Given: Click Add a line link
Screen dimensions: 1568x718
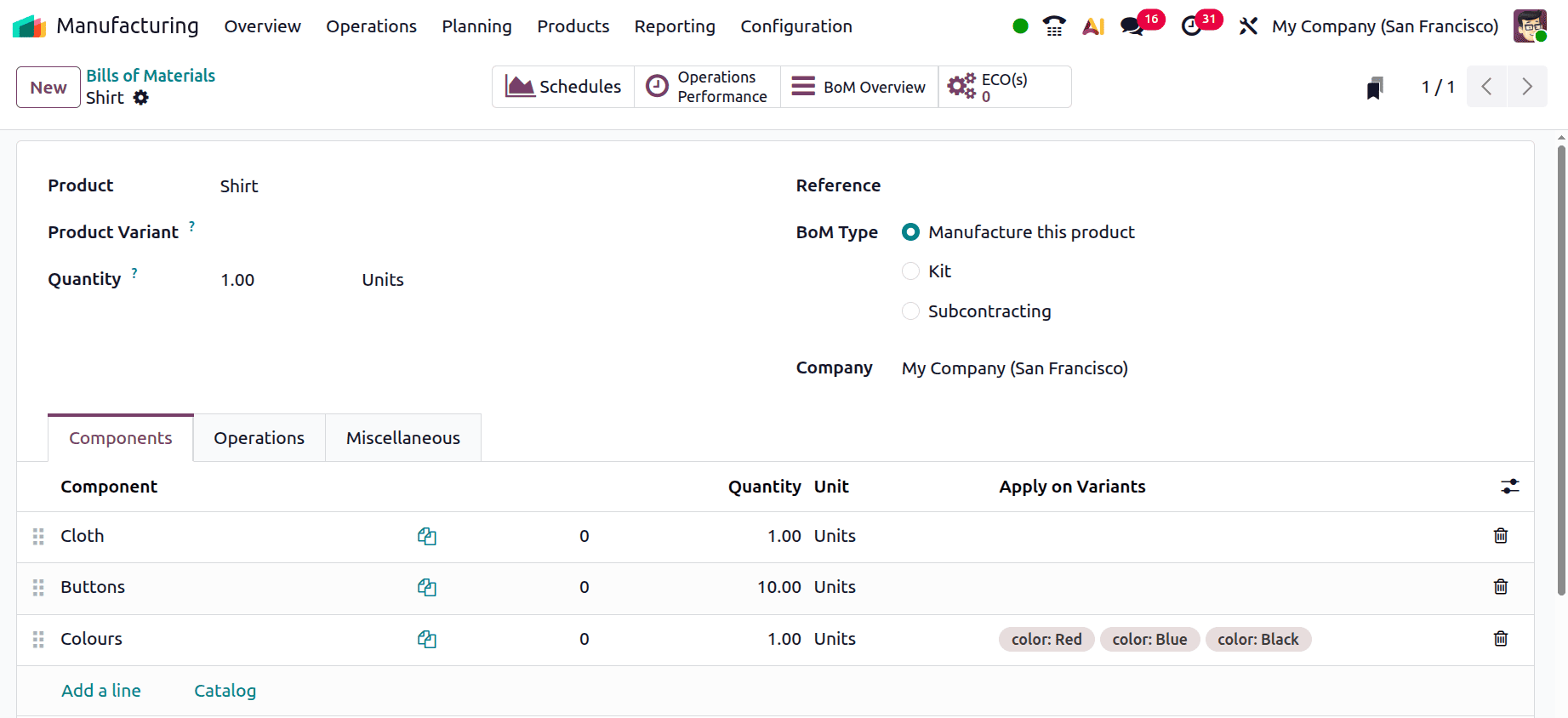Looking at the screenshot, I should (x=101, y=691).
